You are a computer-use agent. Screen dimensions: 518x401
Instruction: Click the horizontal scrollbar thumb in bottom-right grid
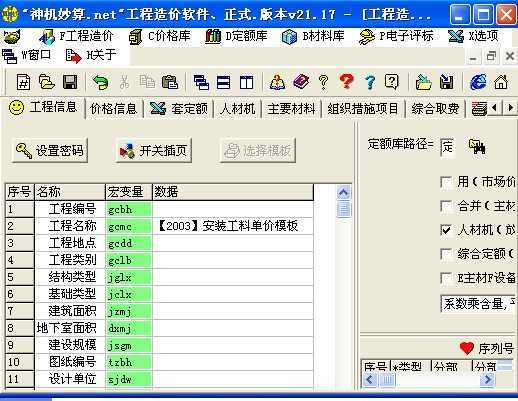click(x=388, y=379)
